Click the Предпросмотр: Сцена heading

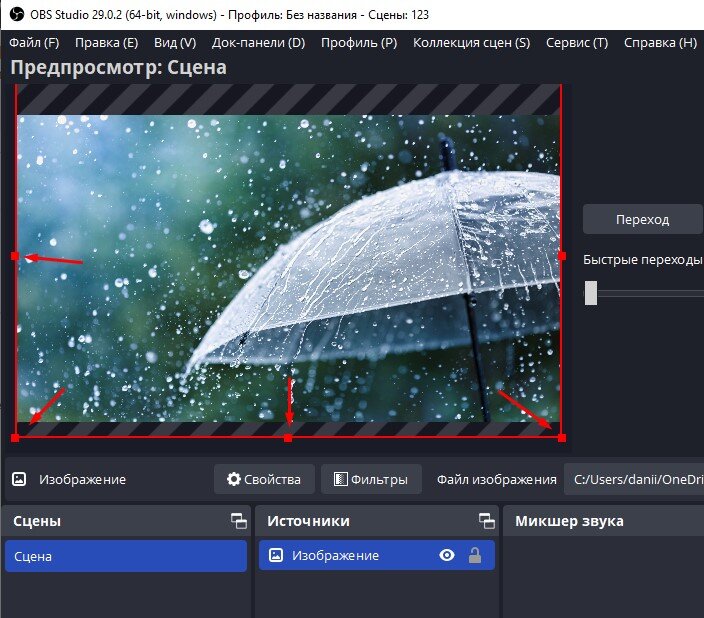click(x=119, y=67)
